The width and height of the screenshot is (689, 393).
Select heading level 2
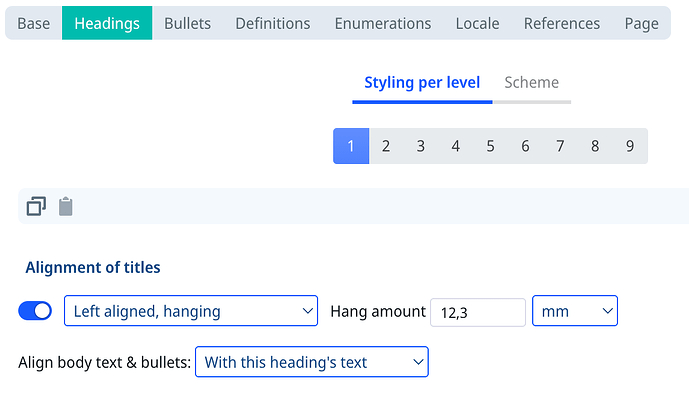pyautogui.click(x=386, y=146)
